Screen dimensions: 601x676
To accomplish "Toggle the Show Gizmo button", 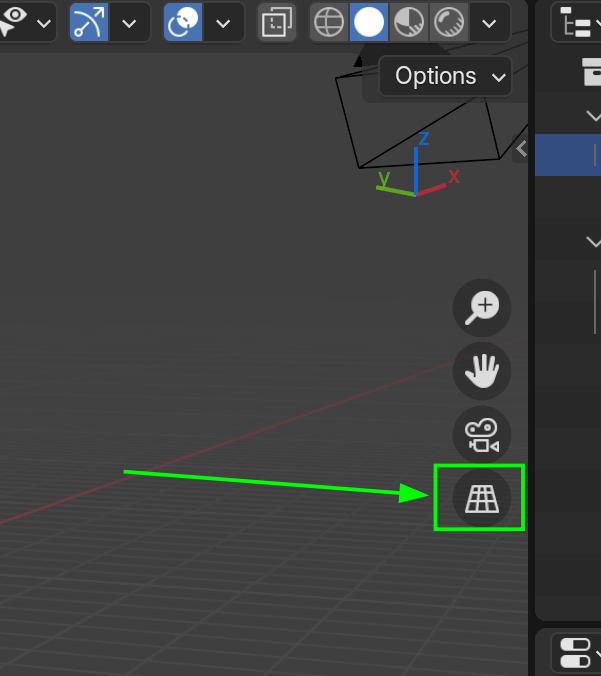I will pyautogui.click(x=89, y=22).
